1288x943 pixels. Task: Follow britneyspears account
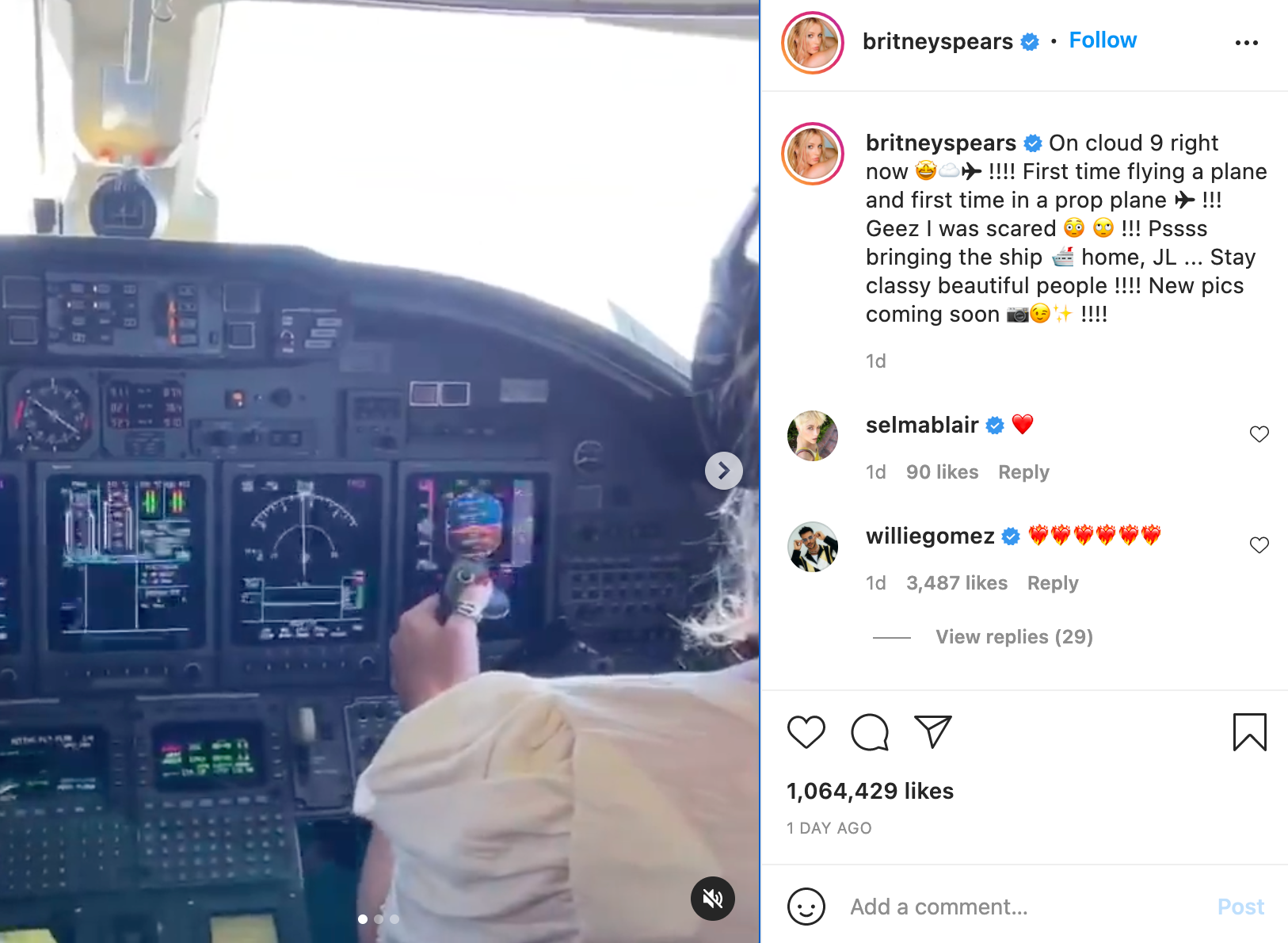click(1103, 40)
